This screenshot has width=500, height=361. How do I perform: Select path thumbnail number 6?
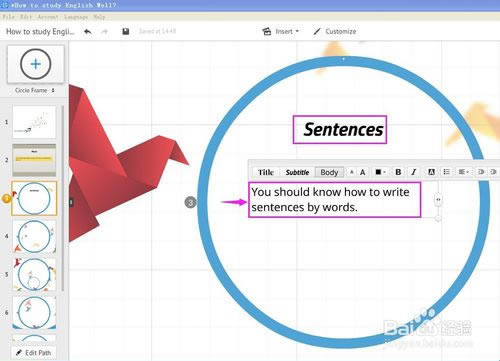point(34,312)
